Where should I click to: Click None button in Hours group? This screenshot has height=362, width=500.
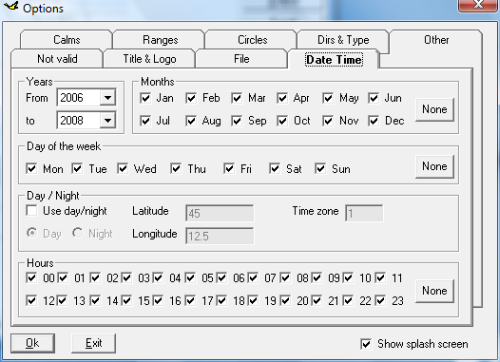(434, 291)
